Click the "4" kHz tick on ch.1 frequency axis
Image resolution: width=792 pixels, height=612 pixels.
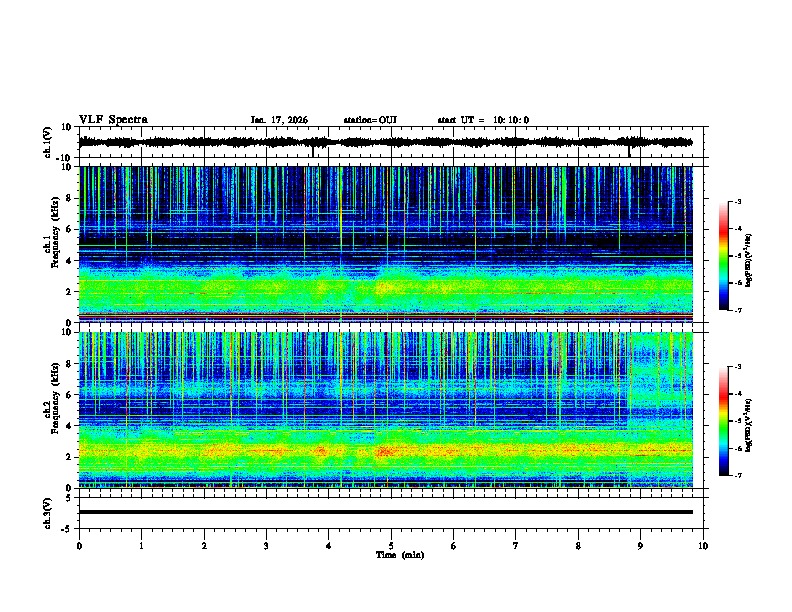click(x=70, y=261)
